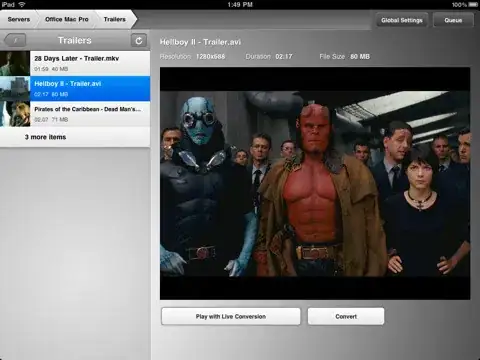Tap the Wi-Fi icon in status bar
Viewport: 480px width, 360px height.
(22, 5)
